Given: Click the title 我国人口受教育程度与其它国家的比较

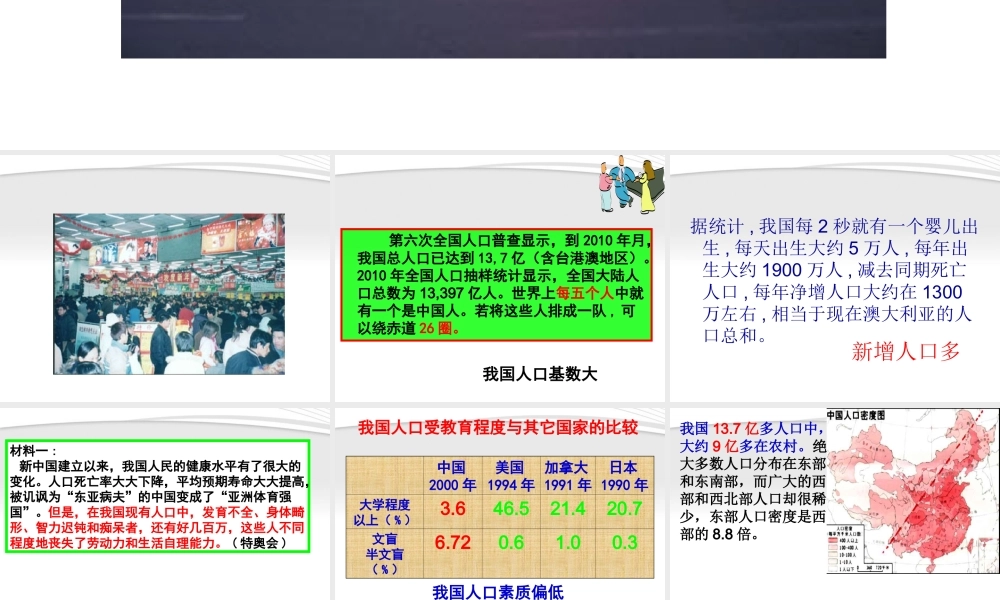Looking at the screenshot, I should tap(498, 427).
